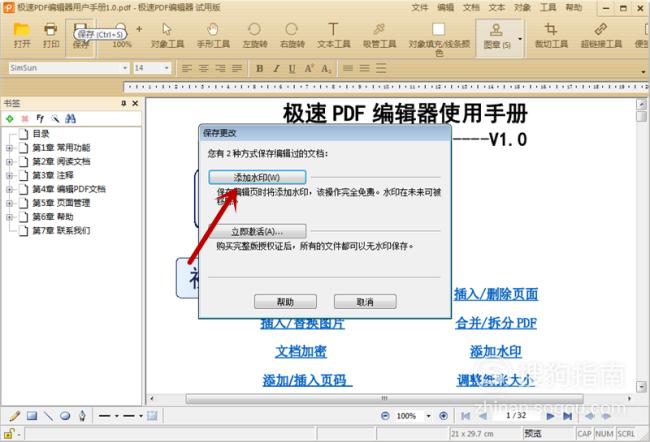Open the dropdown arrow beside 图章 (S)
Image resolution: width=650 pixels, height=442 pixels.
(x=520, y=39)
